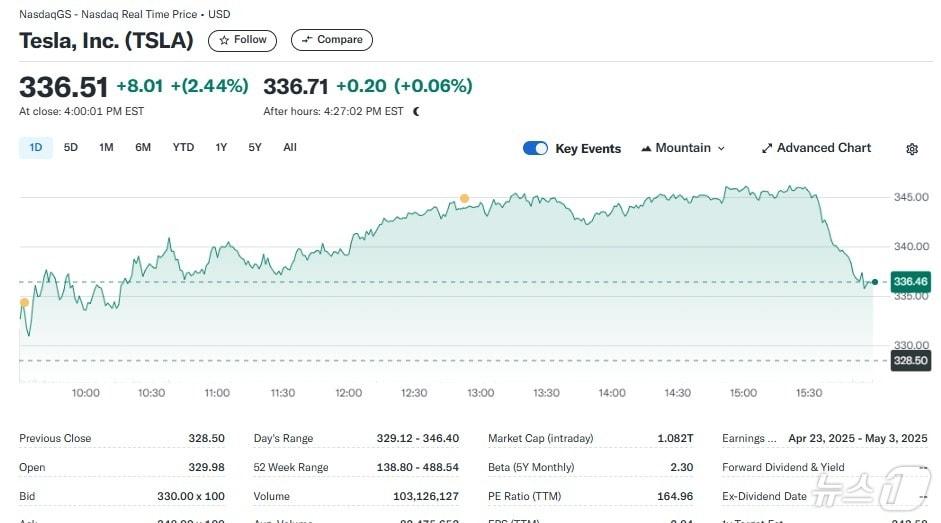This screenshot has width=941, height=523.
Task: Click the orange key event dot at market open
Action: (x=24, y=302)
